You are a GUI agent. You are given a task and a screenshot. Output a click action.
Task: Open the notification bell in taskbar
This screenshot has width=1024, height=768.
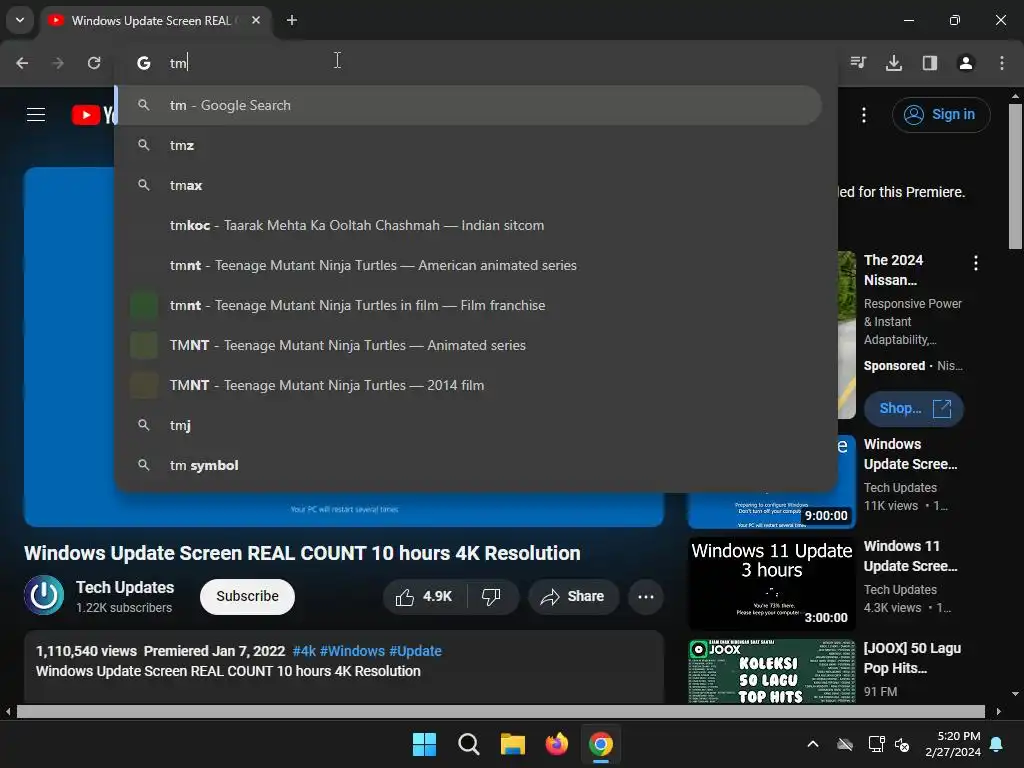pyautogui.click(x=997, y=744)
